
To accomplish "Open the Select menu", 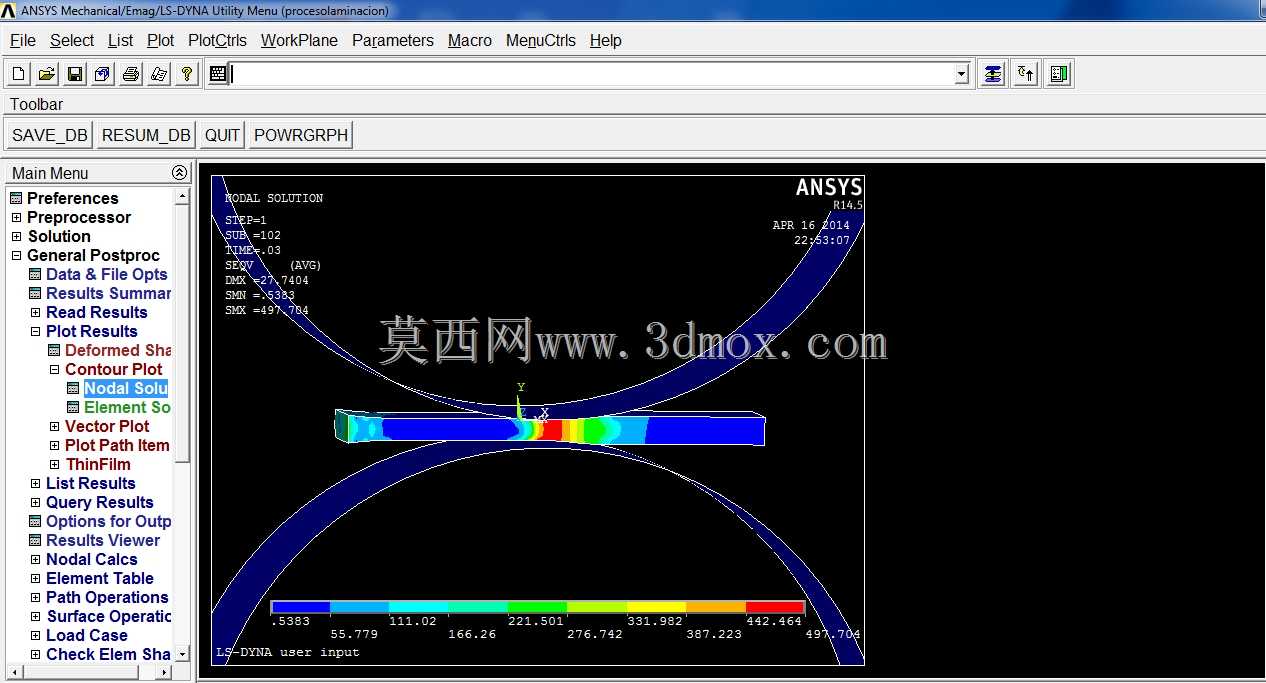I will pyautogui.click(x=72, y=40).
